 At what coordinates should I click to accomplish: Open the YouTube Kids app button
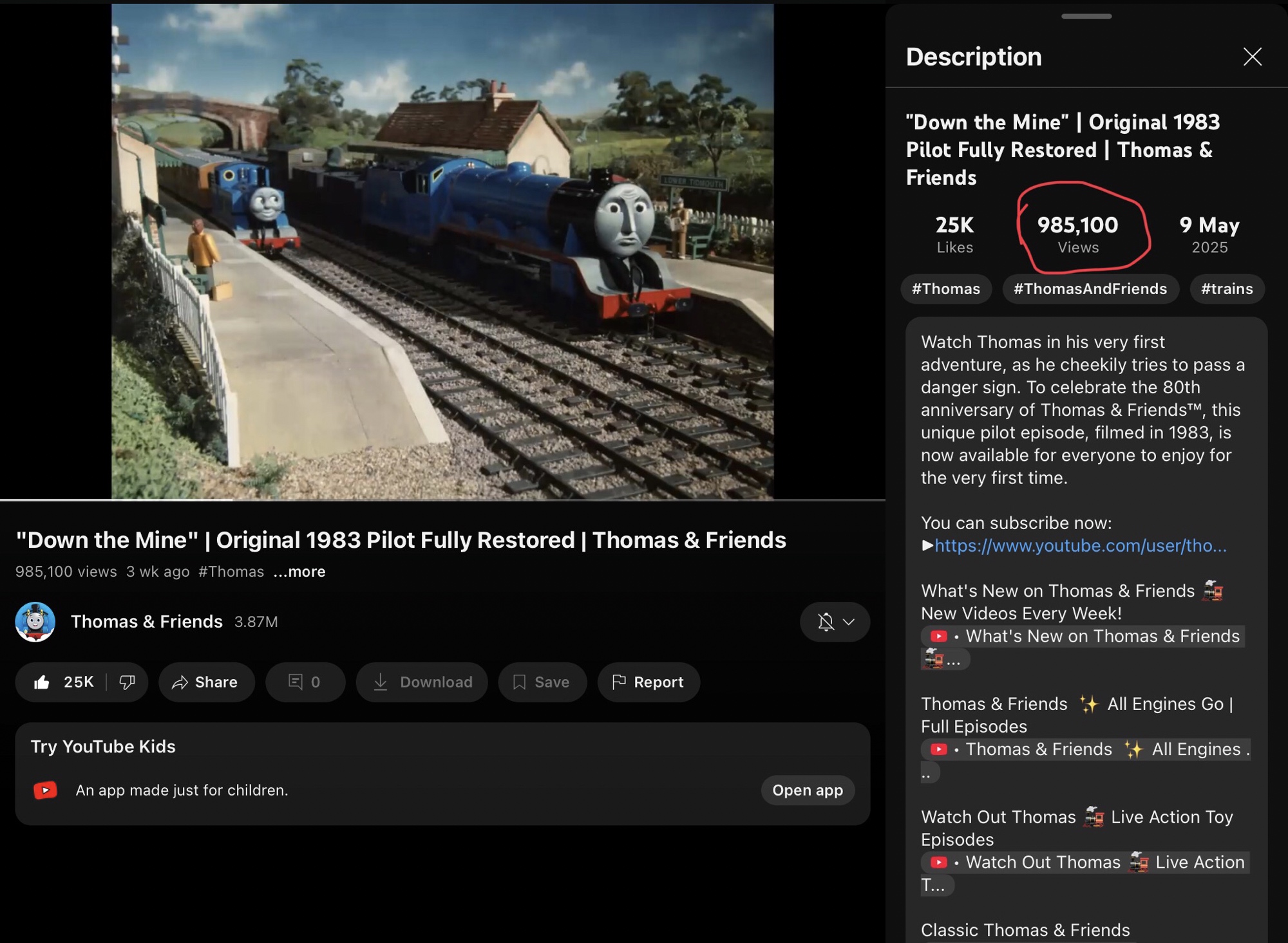(807, 790)
